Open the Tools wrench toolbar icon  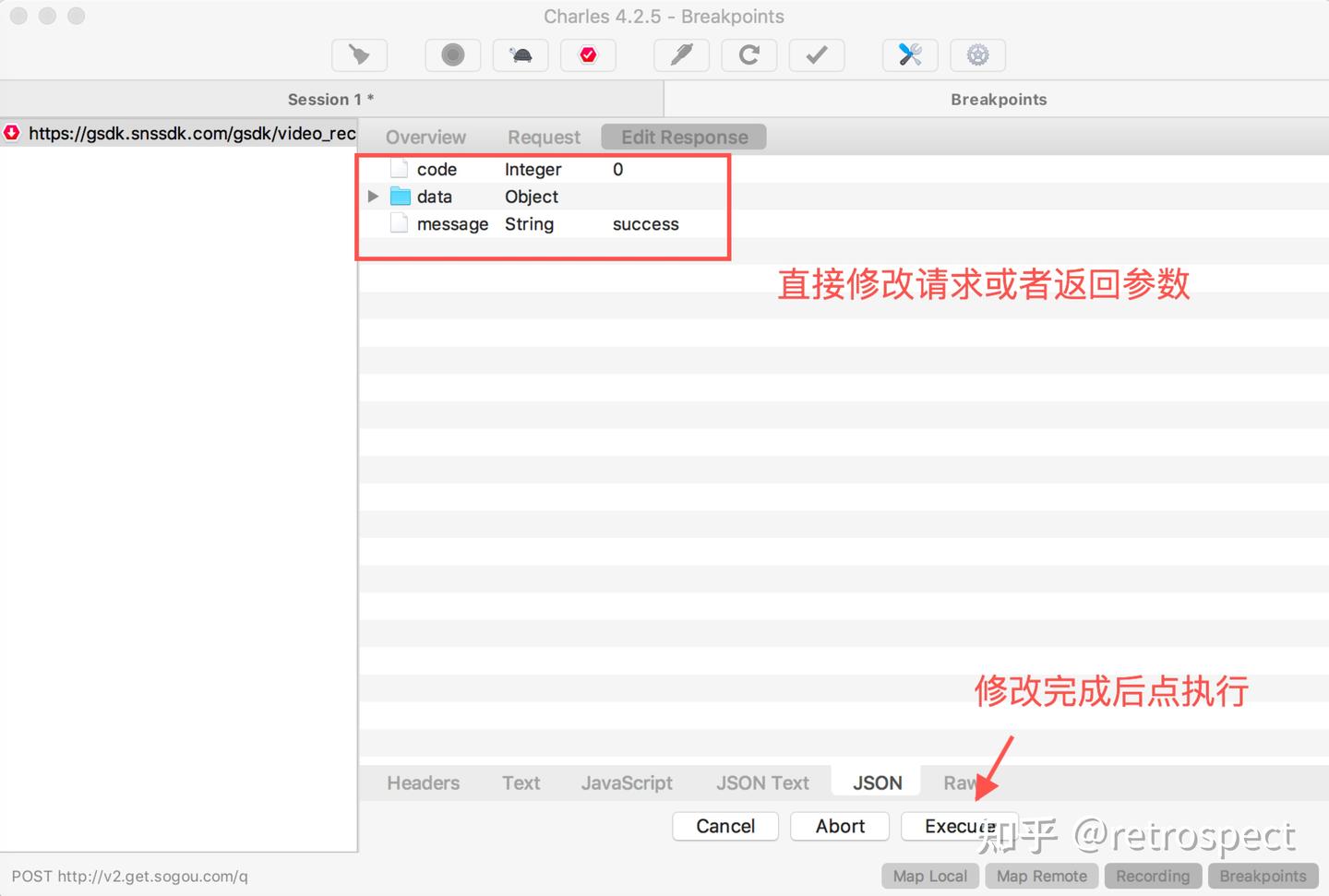[x=910, y=55]
